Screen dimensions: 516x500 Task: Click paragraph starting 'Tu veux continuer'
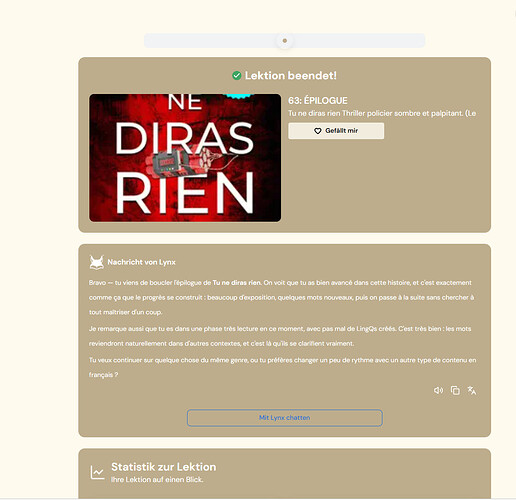click(282, 367)
